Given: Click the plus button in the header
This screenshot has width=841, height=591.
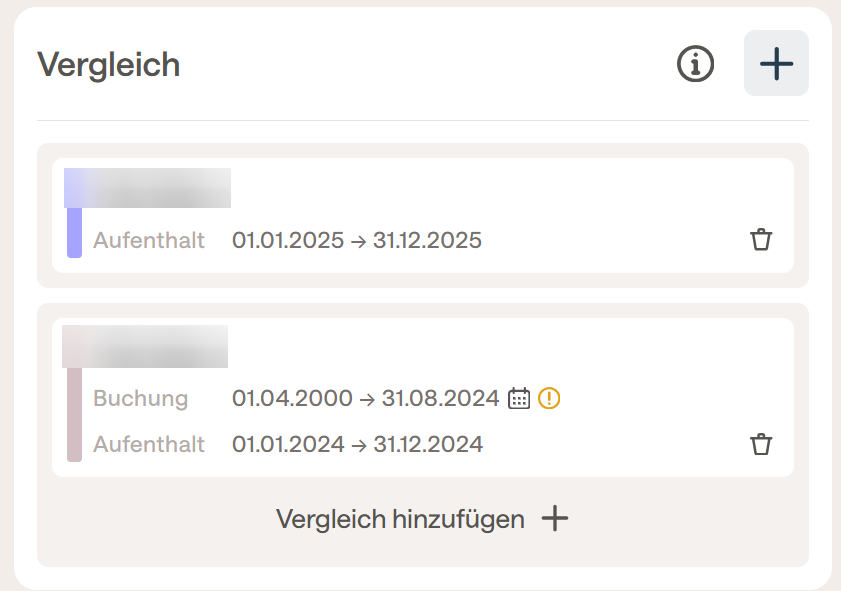Looking at the screenshot, I should (x=776, y=63).
